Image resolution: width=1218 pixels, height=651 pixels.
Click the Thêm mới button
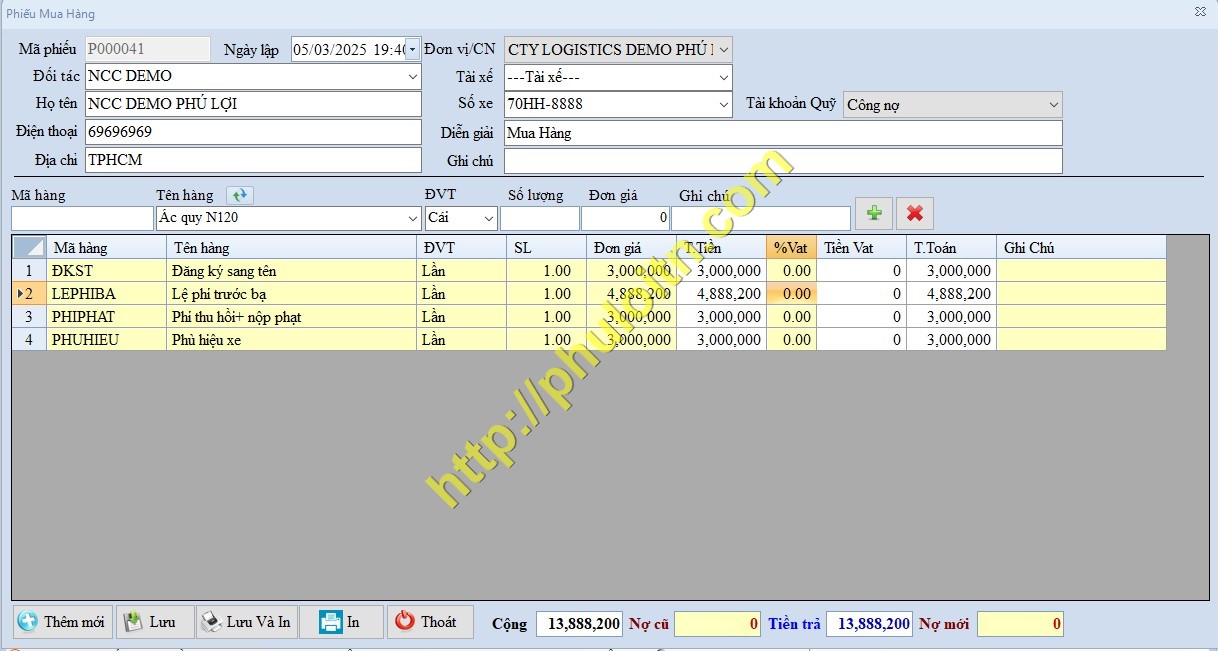(x=62, y=622)
